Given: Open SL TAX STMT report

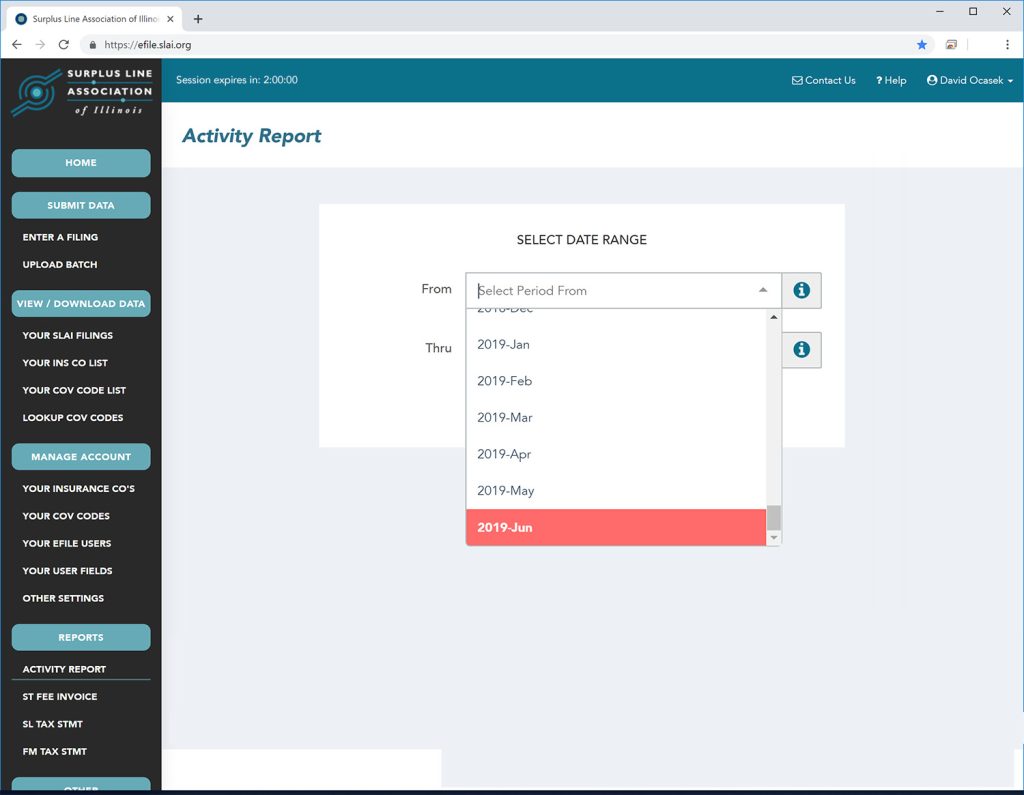Looking at the screenshot, I should 52,724.
